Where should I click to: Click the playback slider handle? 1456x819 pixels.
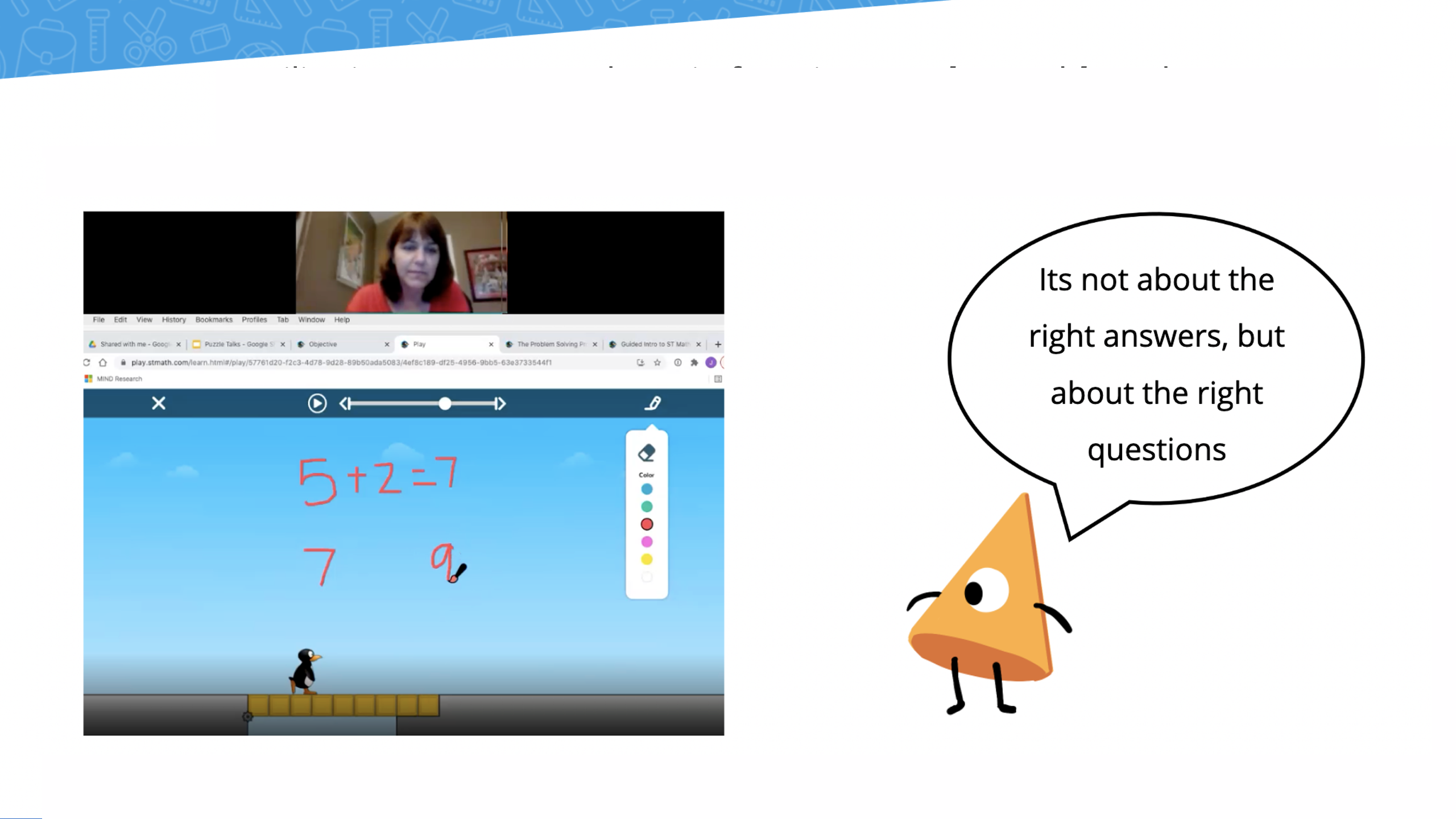tap(445, 403)
